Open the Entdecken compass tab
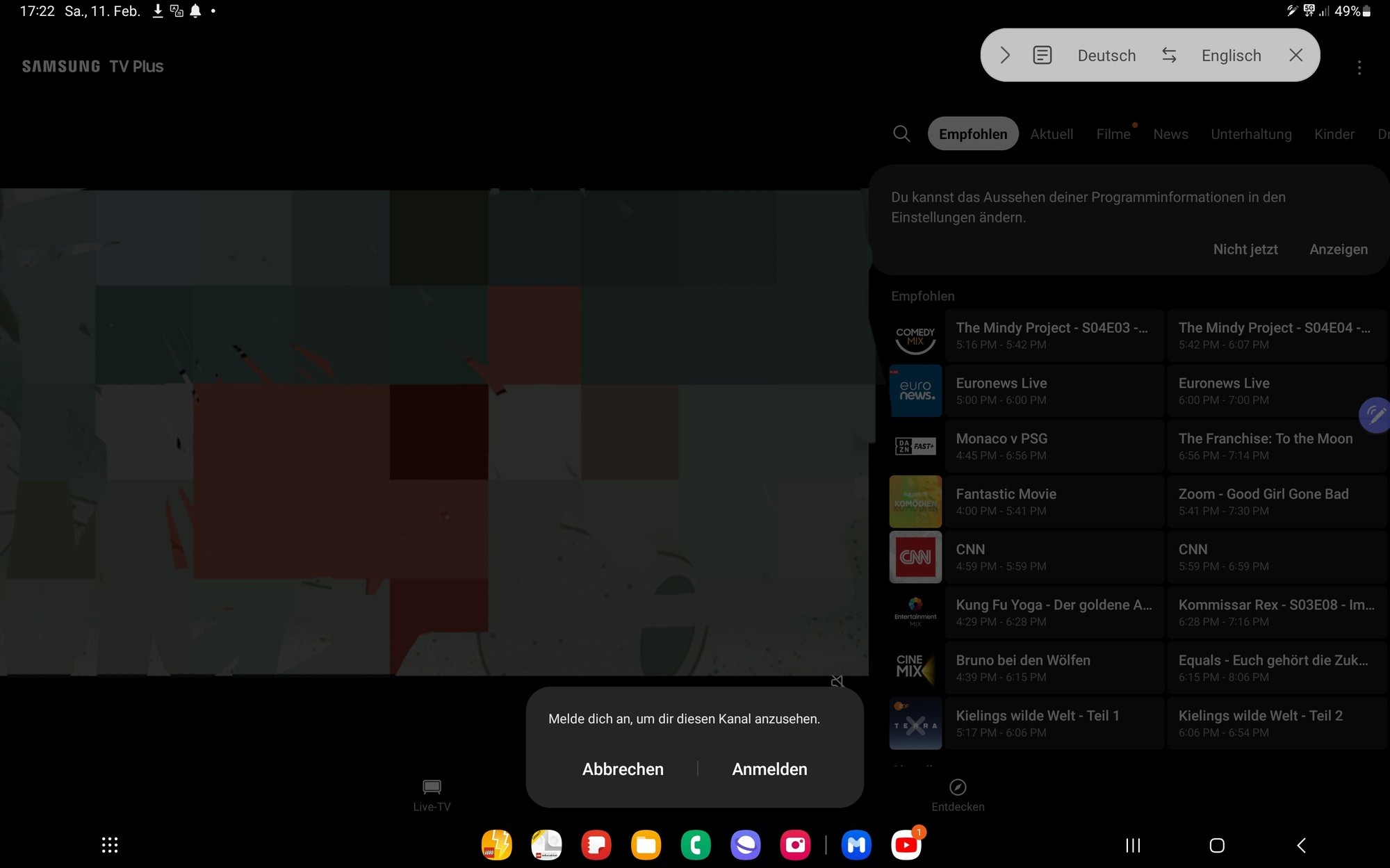This screenshot has height=868, width=1390. [958, 794]
